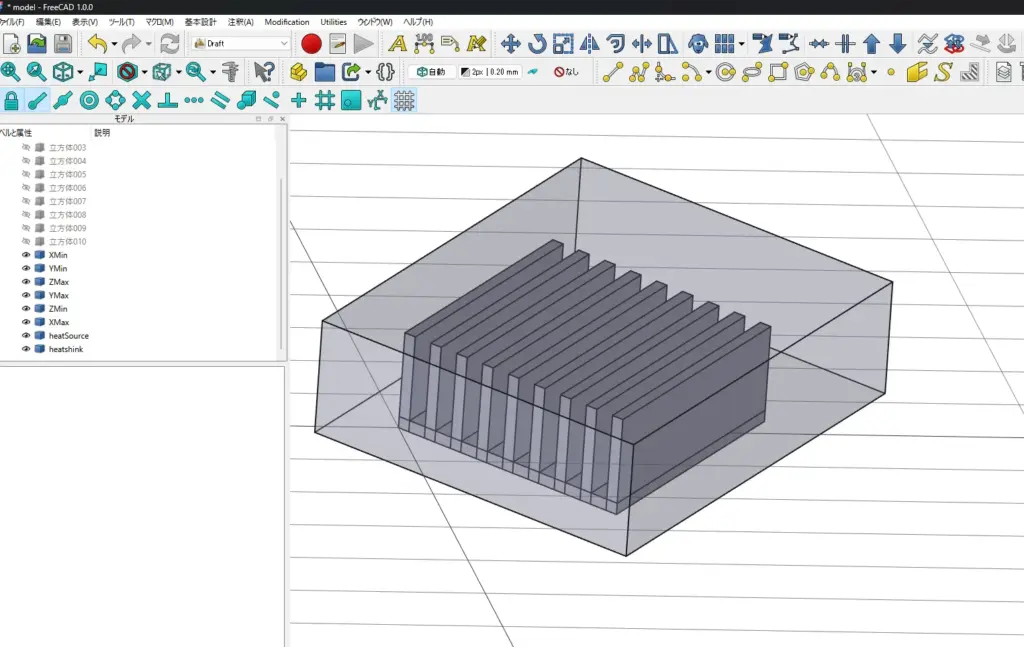The height and width of the screenshot is (647, 1024).
Task: Hide the heatSource object via eye icon
Action: click(26, 336)
